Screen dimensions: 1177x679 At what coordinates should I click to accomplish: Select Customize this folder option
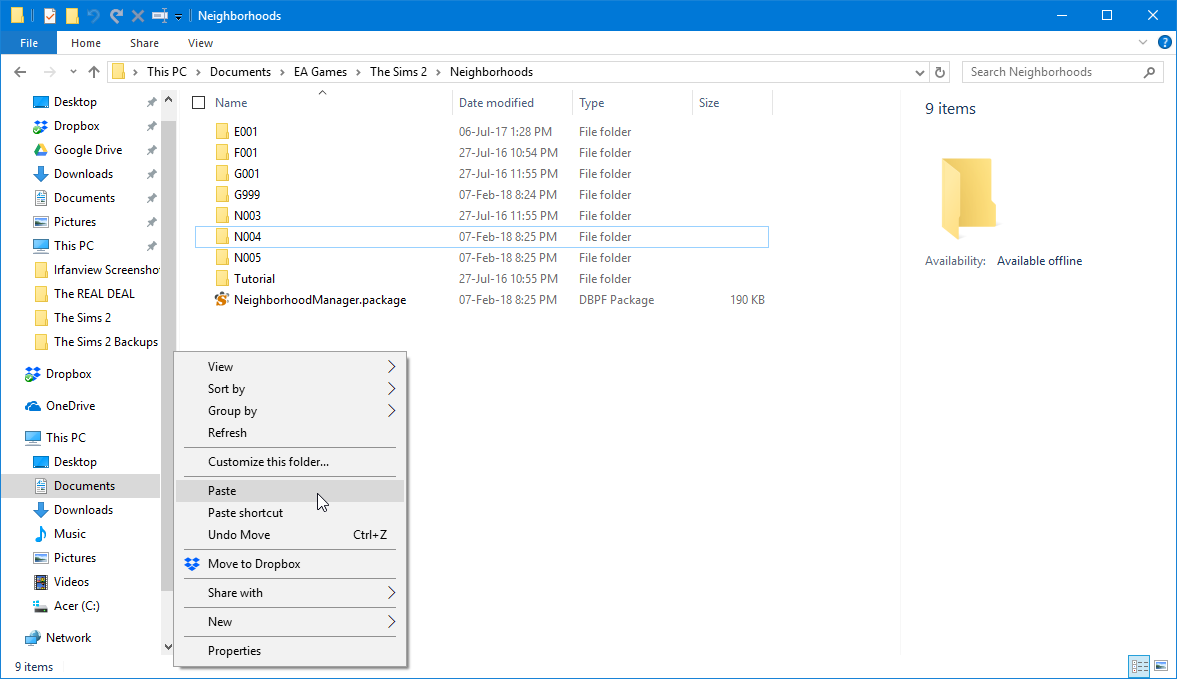click(x=290, y=462)
